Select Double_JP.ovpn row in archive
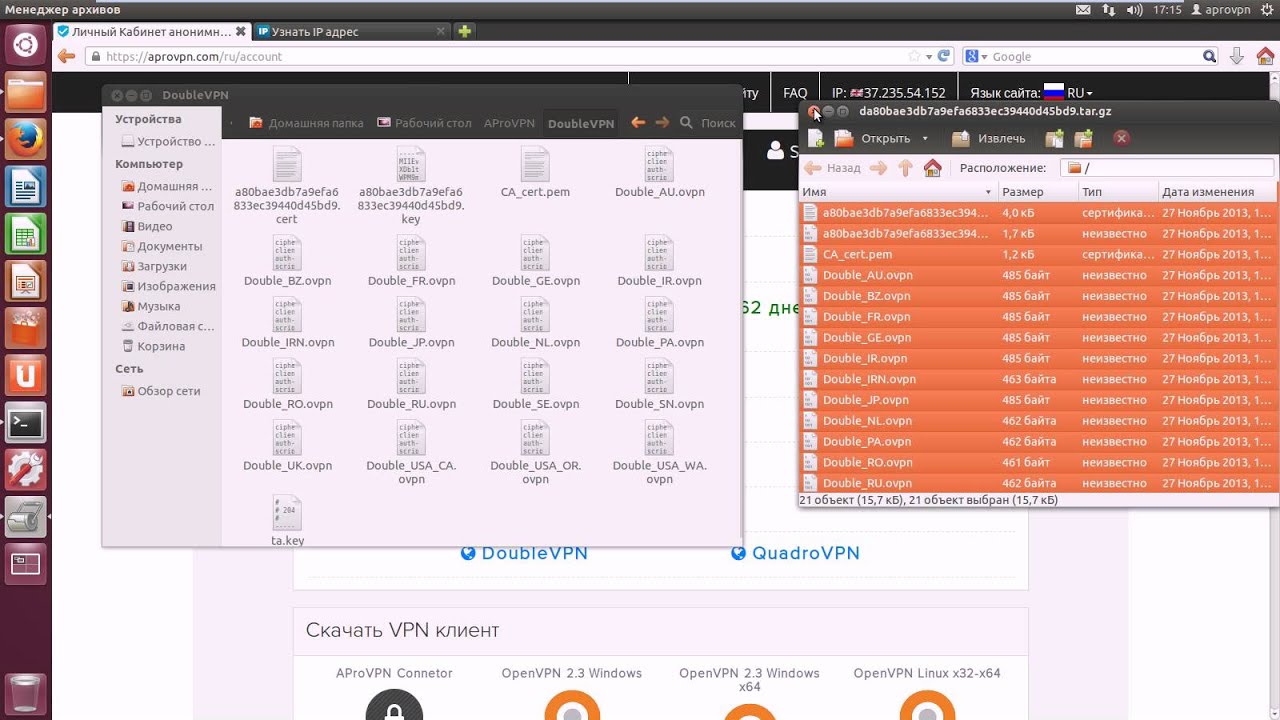The height and width of the screenshot is (720, 1280). (1038, 400)
